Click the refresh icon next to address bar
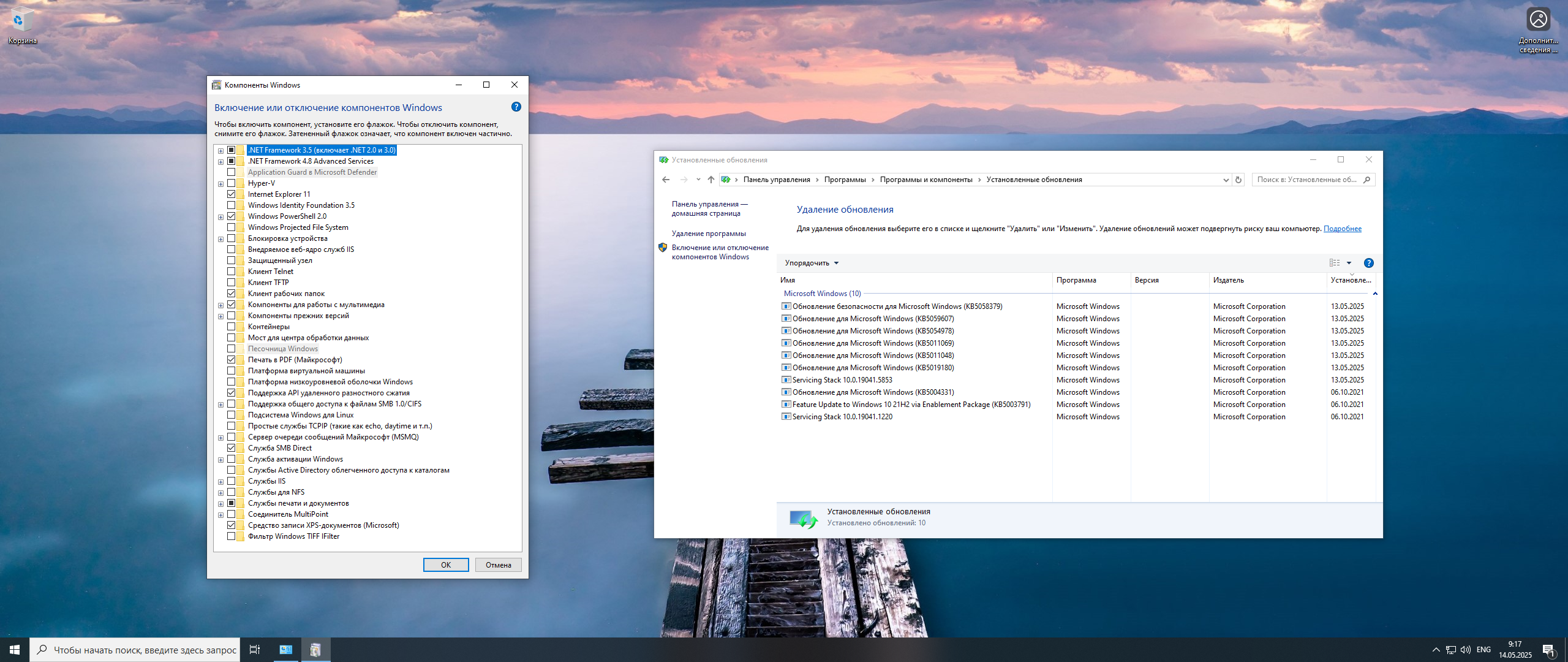This screenshot has width=1568, height=662. click(1238, 180)
